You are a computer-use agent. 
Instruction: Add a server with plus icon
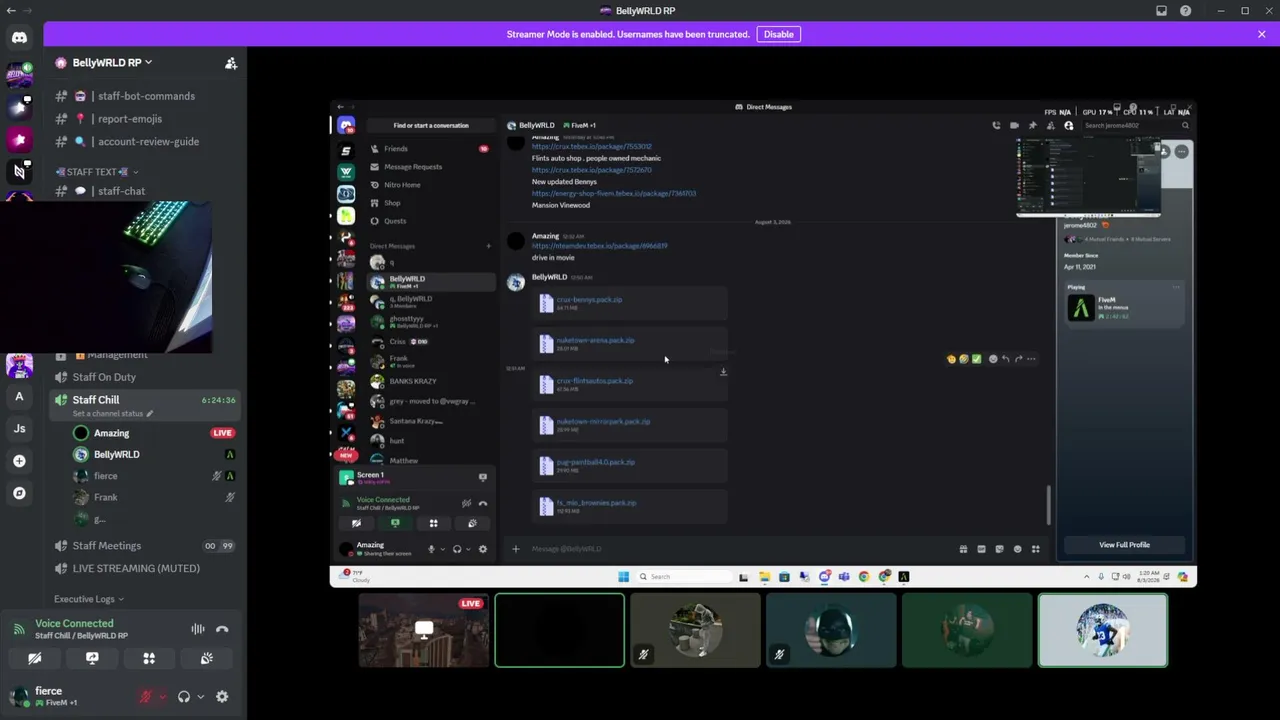(x=19, y=461)
